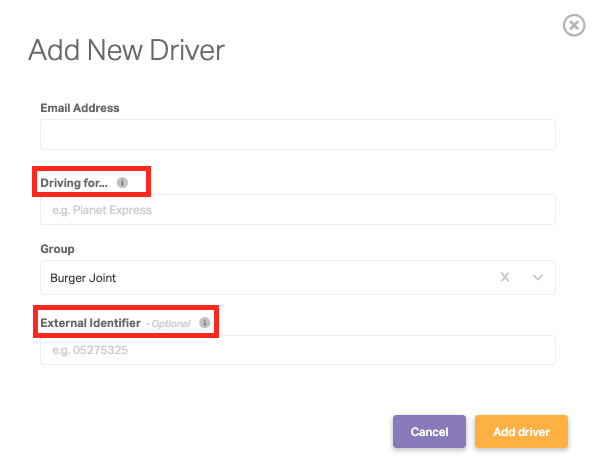This screenshot has width=598, height=474.
Task: Click the Add New Driver heading
Action: (x=126, y=50)
